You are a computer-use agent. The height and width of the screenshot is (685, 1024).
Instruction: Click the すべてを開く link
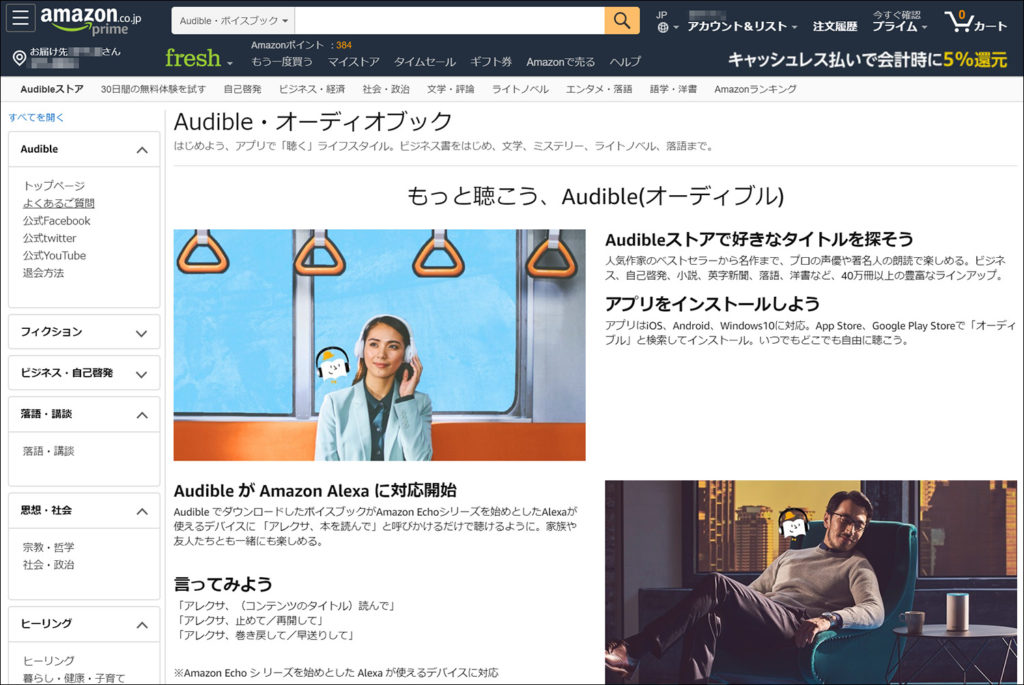(x=36, y=118)
